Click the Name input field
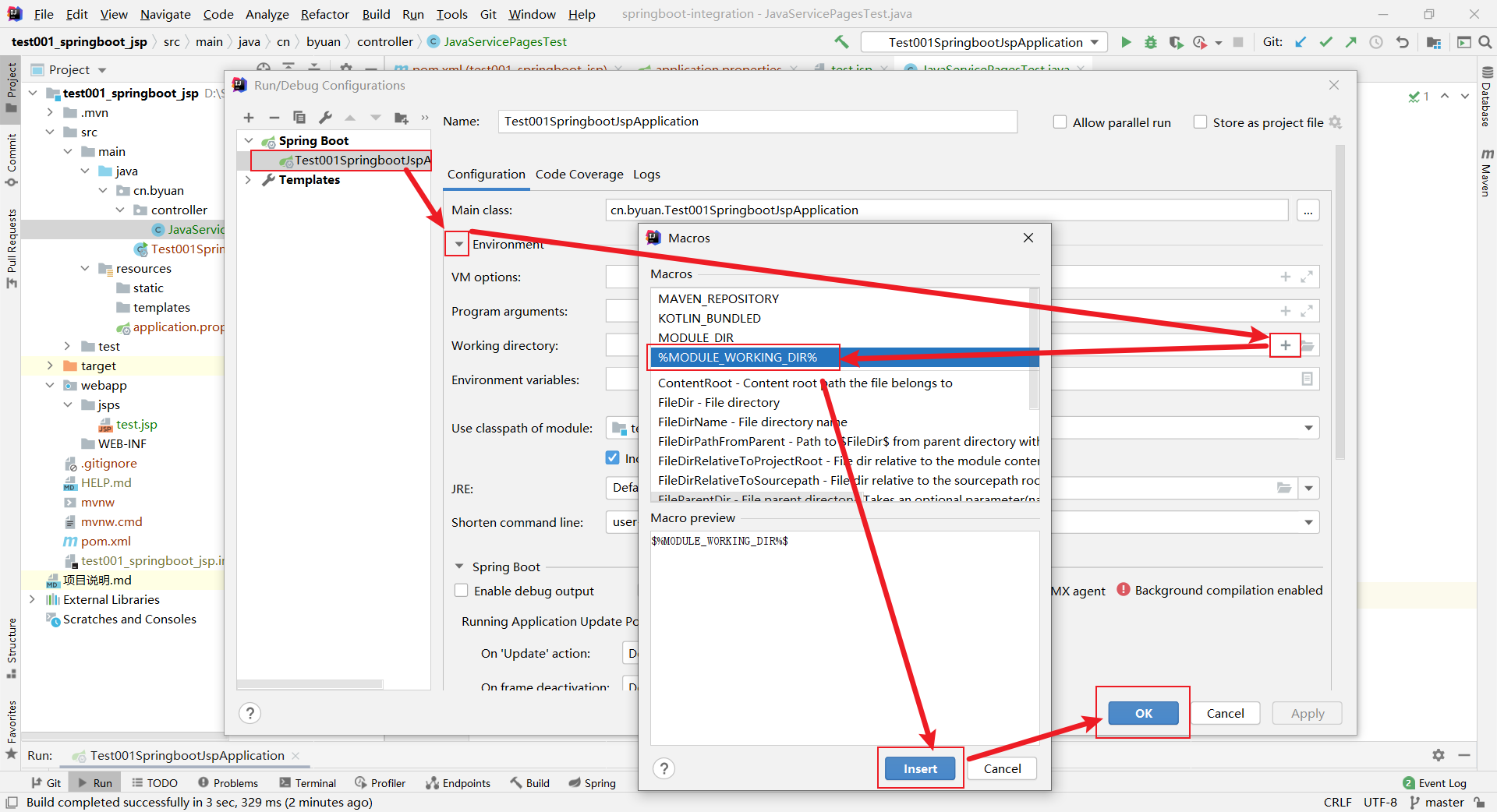Viewport: 1497px width, 812px height. [757, 122]
